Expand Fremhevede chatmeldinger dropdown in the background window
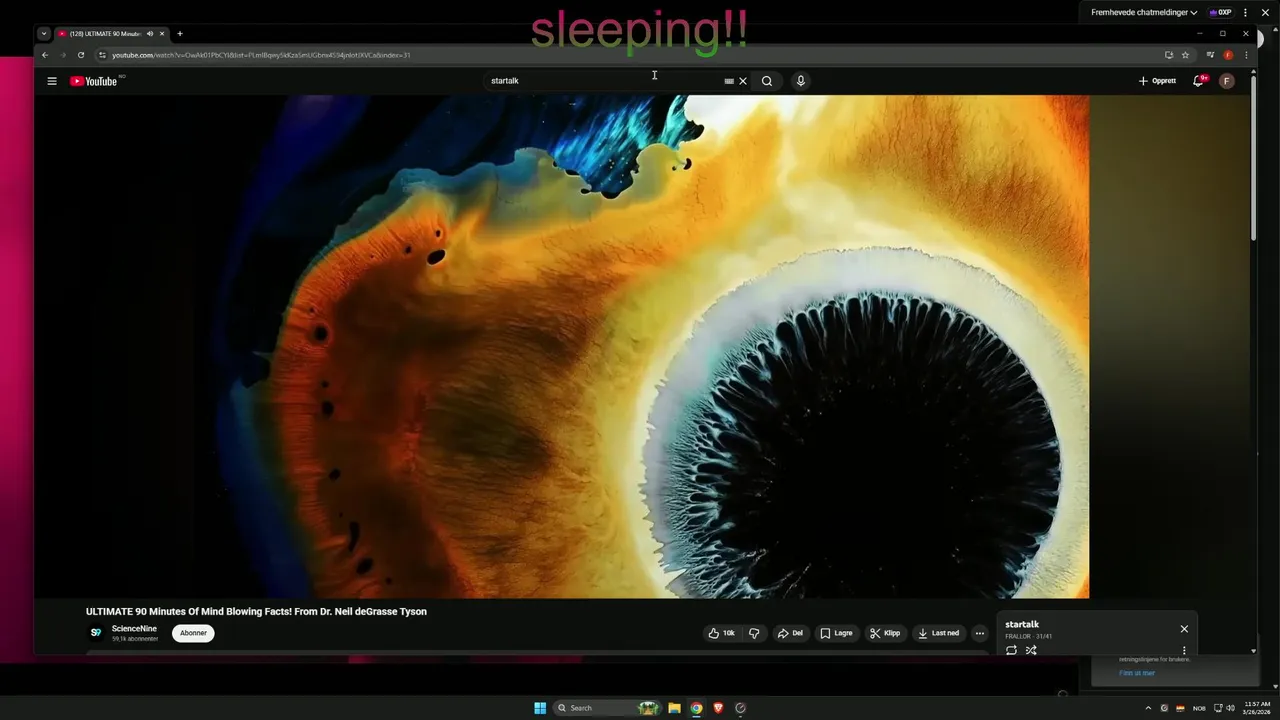This screenshot has height=720, width=1280. [1144, 12]
